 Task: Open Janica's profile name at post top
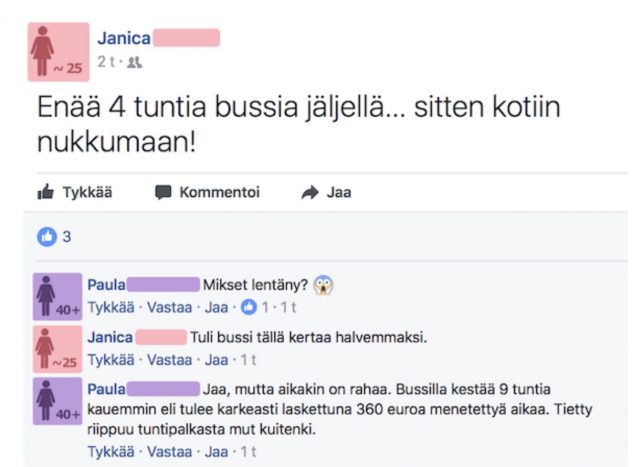tap(124, 38)
